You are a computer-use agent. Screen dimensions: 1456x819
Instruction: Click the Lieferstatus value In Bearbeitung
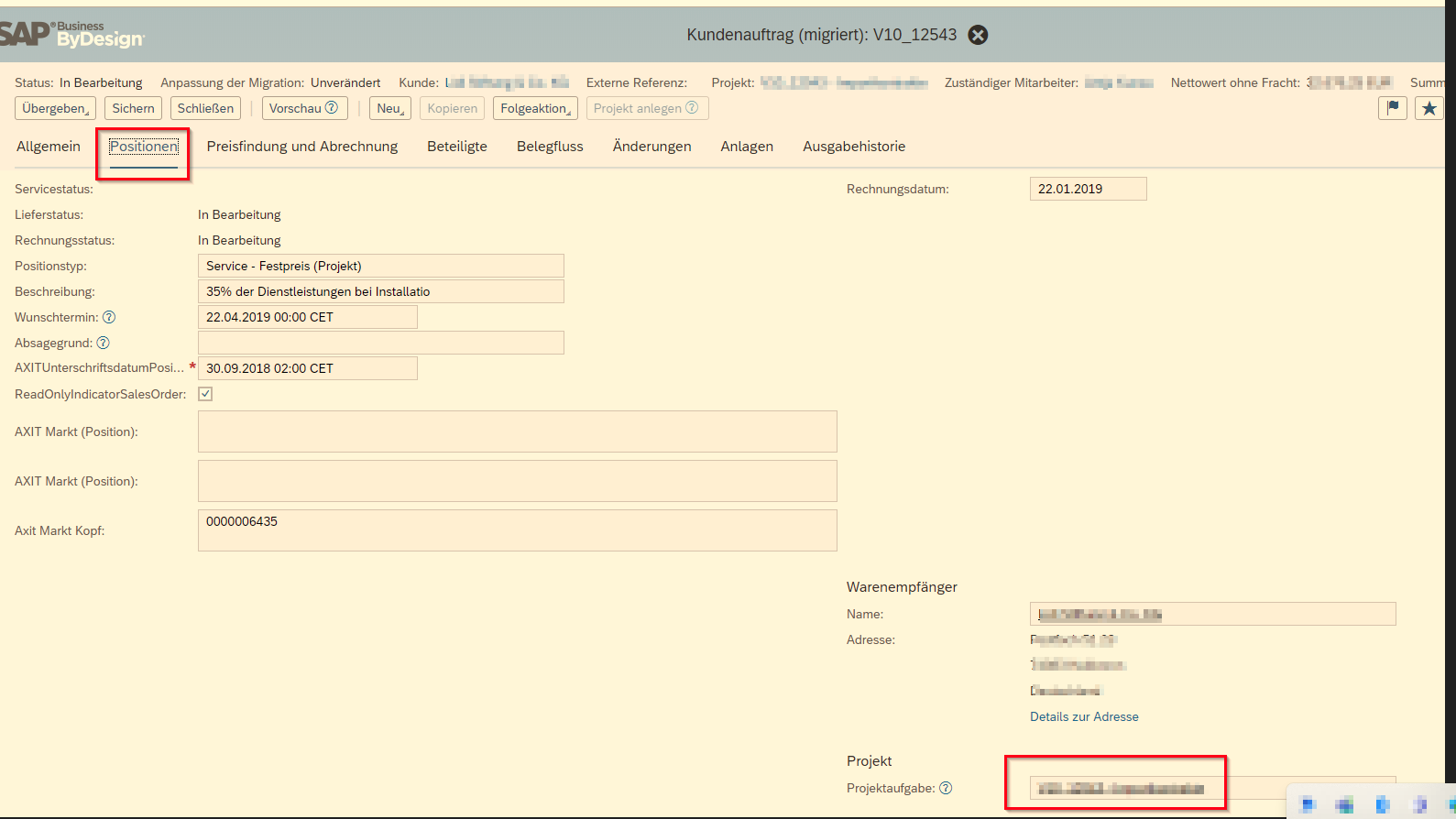(239, 214)
